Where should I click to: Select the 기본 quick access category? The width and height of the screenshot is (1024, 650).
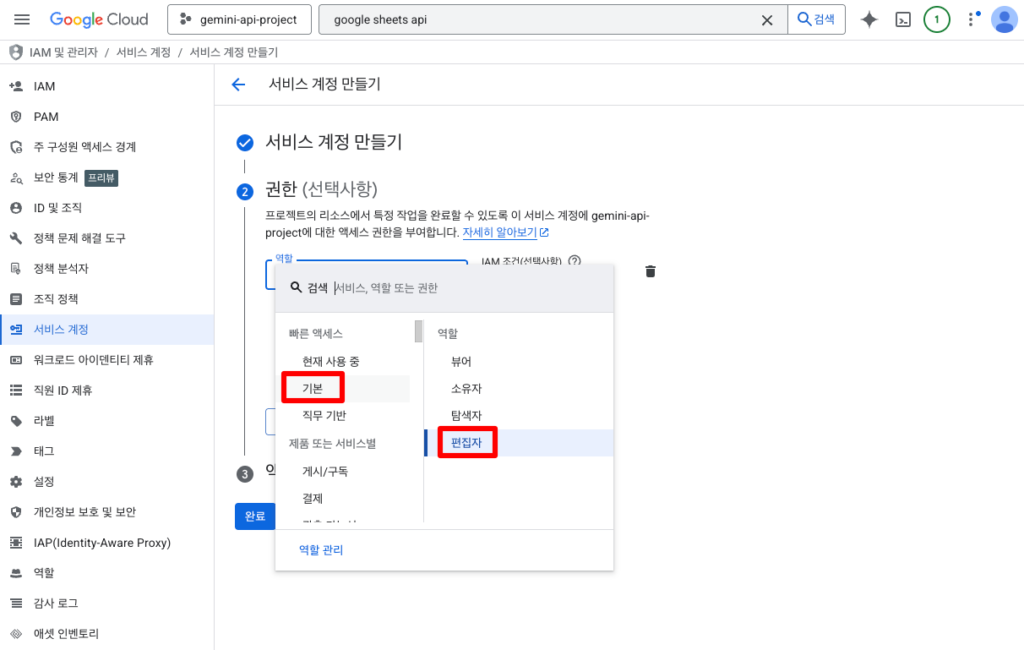point(313,387)
